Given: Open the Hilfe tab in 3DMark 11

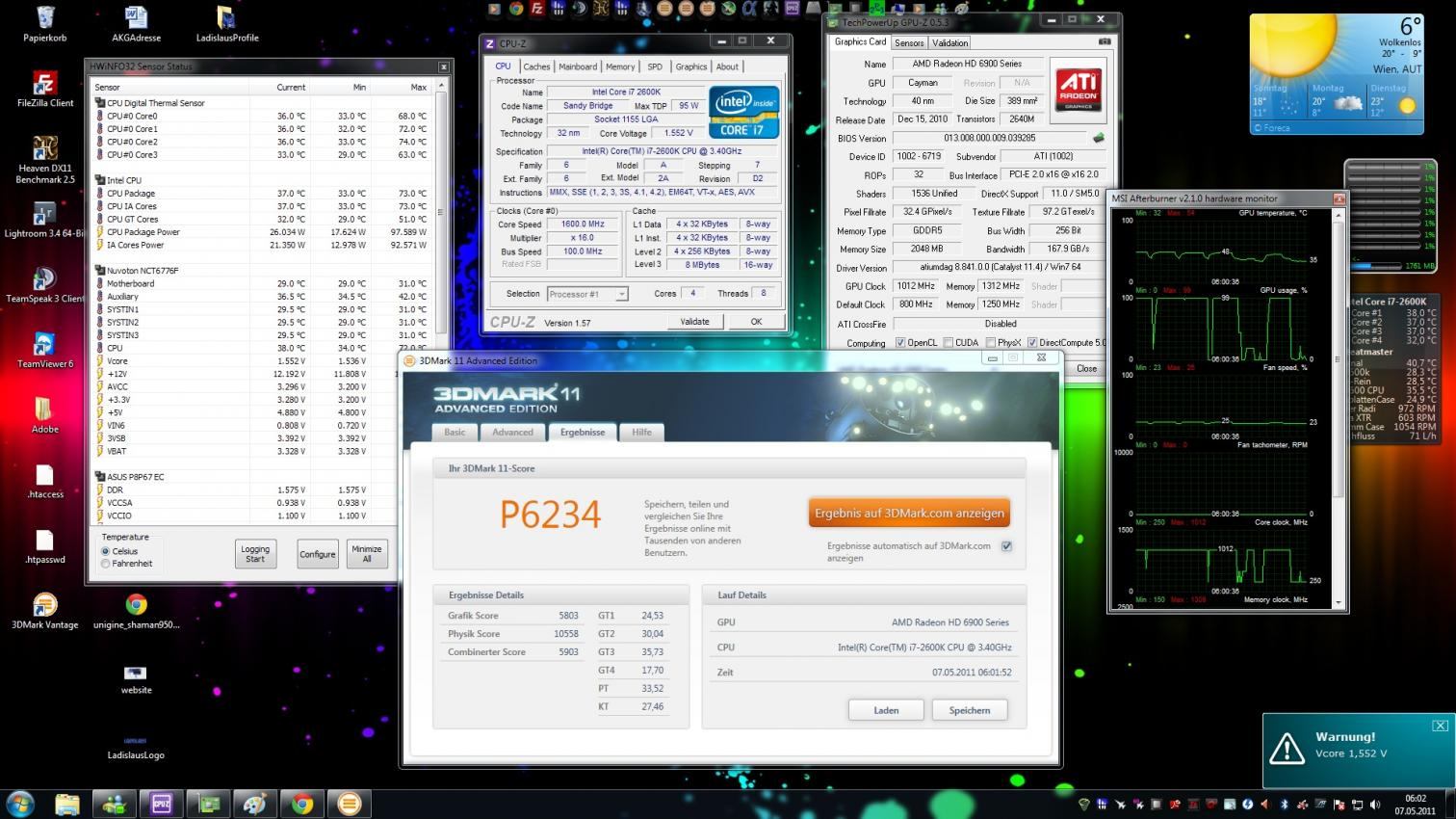Looking at the screenshot, I should coord(642,433).
